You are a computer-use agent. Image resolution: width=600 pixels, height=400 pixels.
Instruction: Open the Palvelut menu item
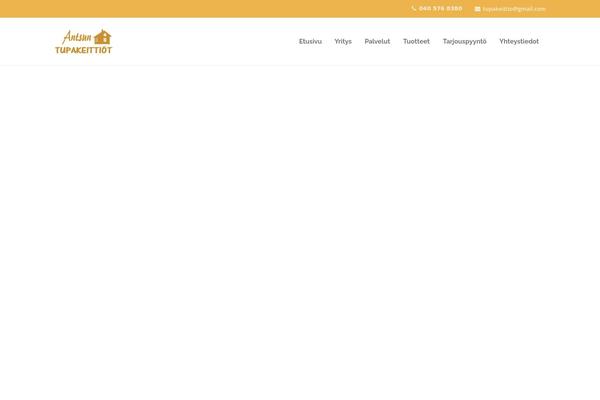point(377,41)
